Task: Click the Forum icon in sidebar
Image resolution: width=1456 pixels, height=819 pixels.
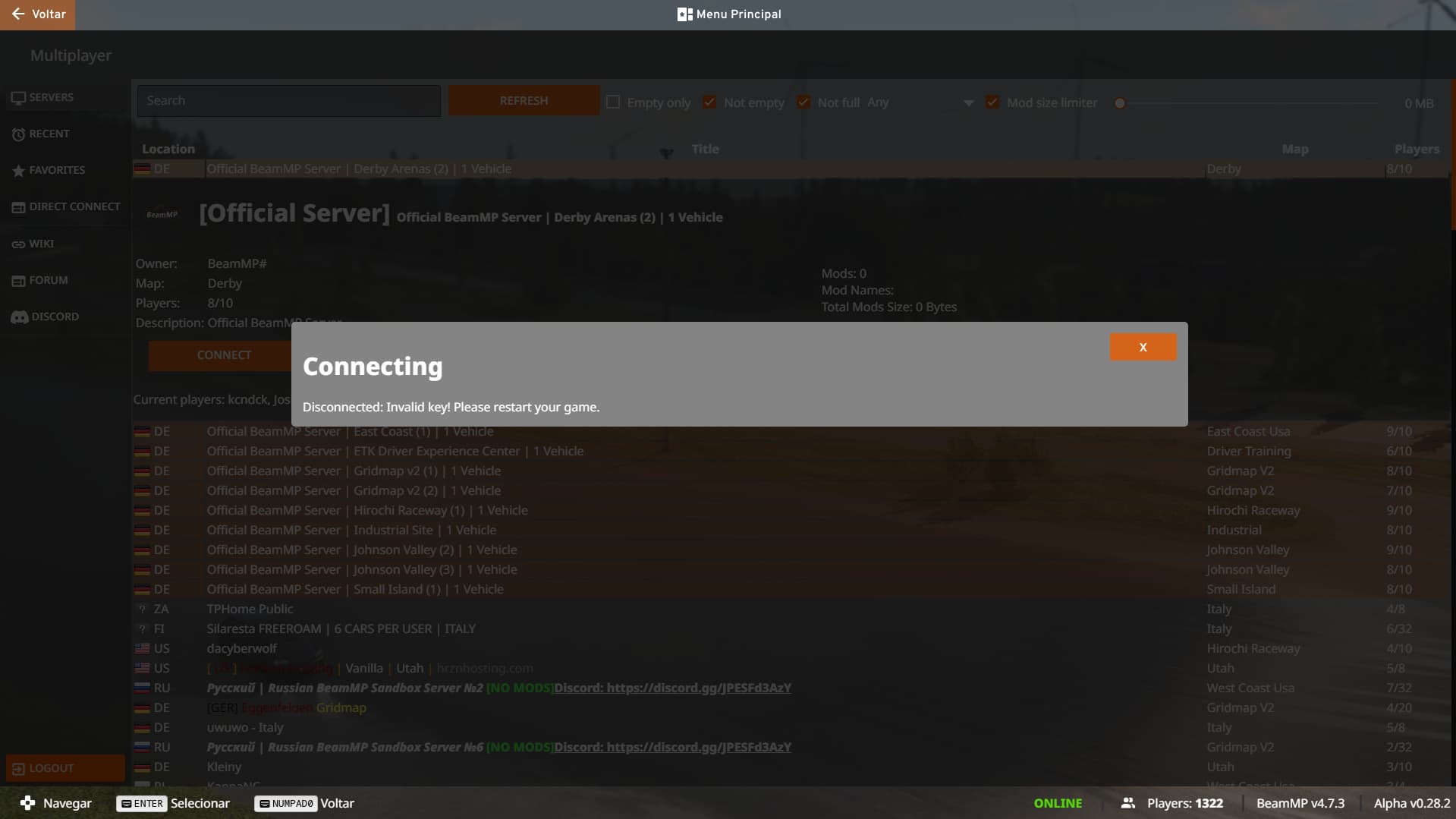Action: (x=18, y=281)
